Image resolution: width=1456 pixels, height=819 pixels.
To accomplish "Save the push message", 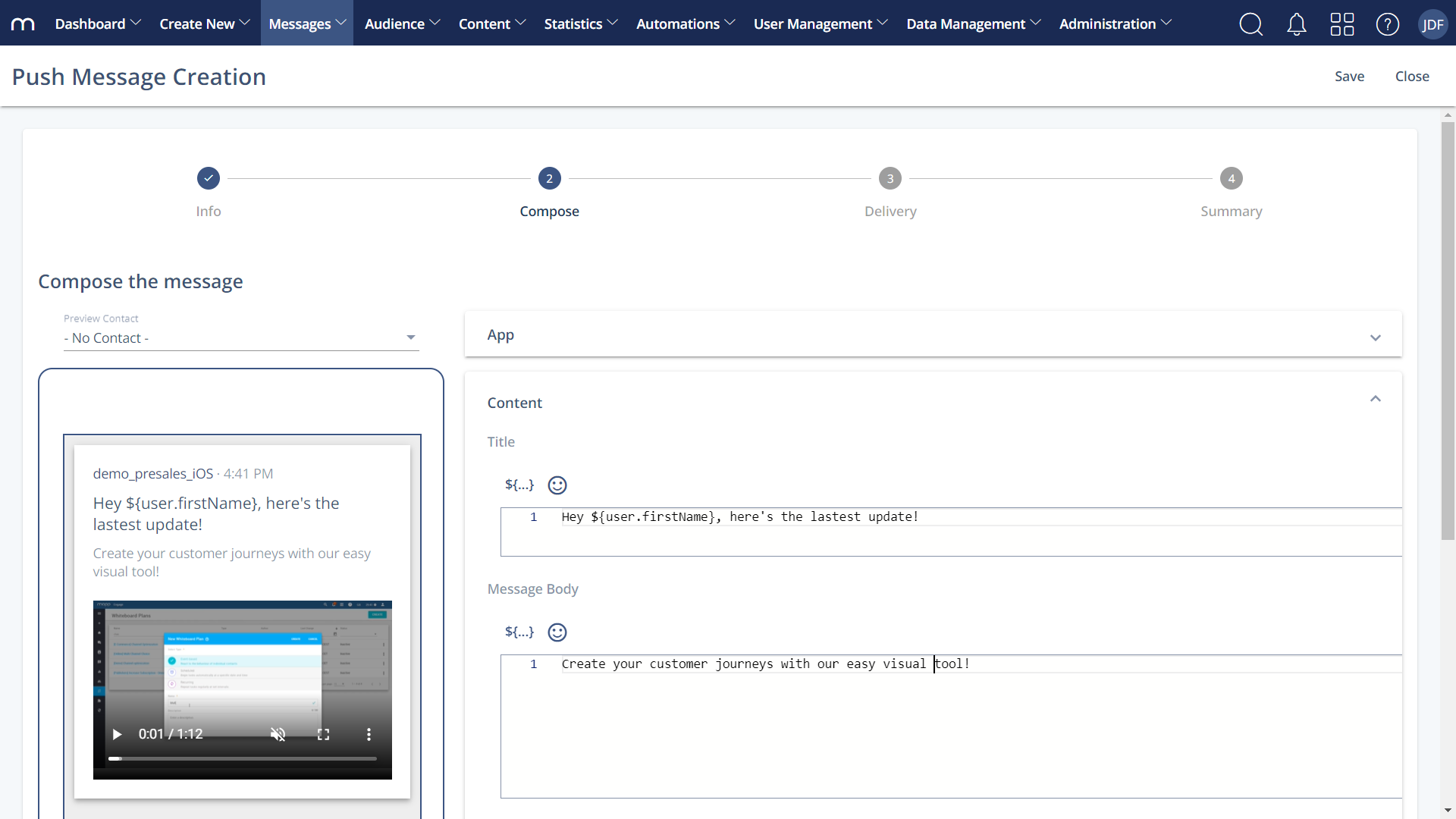I will click(x=1350, y=76).
